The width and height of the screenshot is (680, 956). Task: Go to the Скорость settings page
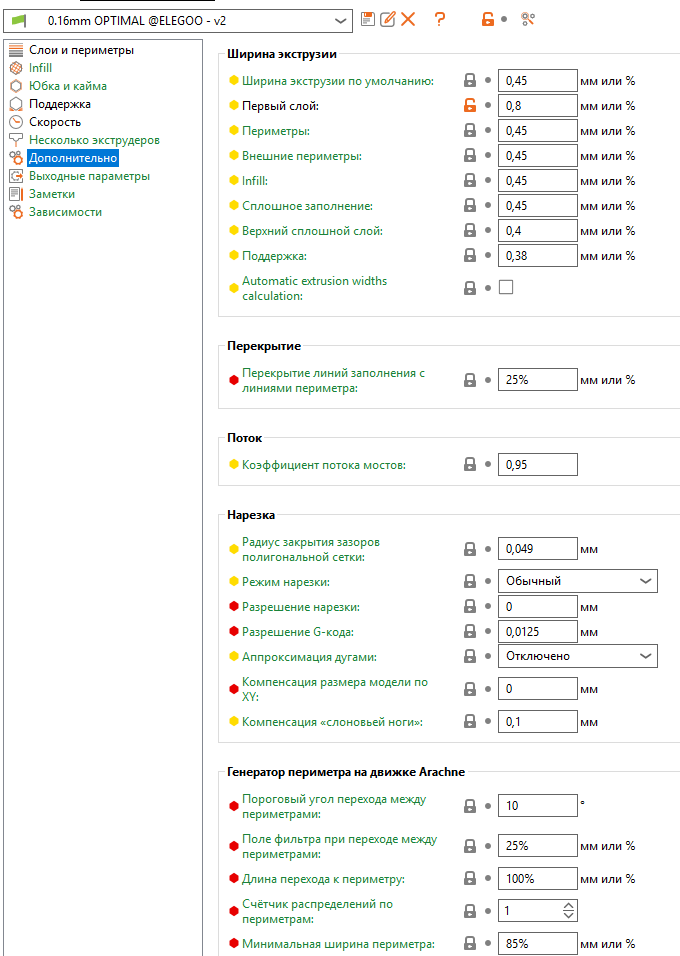click(x=55, y=122)
